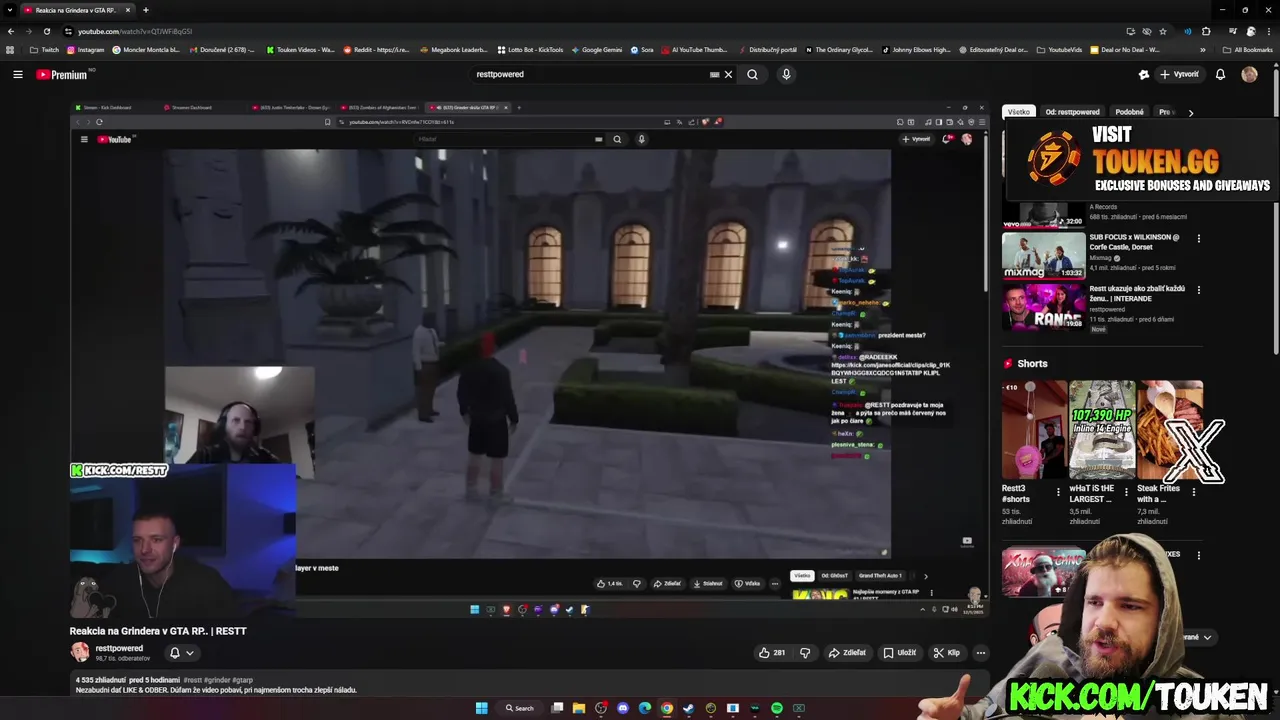Select the Od: resttpowered chip

(x=1072, y=112)
